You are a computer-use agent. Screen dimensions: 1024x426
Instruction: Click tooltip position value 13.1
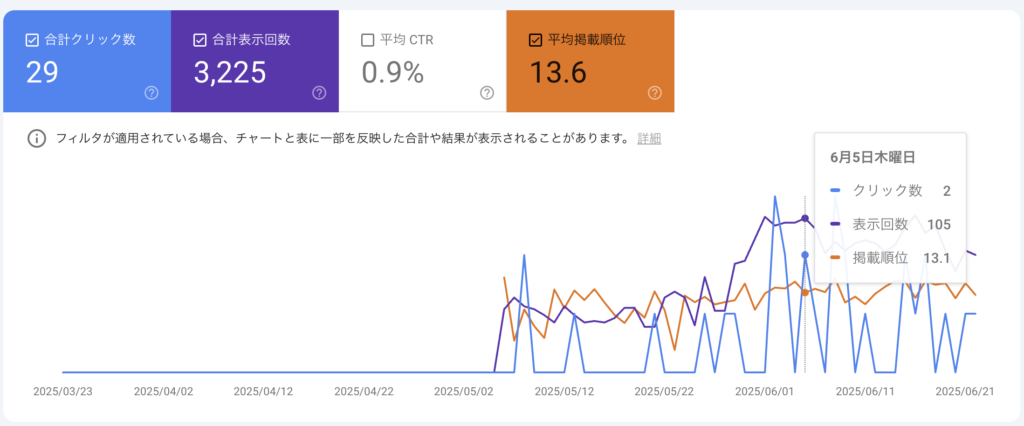tap(936, 257)
